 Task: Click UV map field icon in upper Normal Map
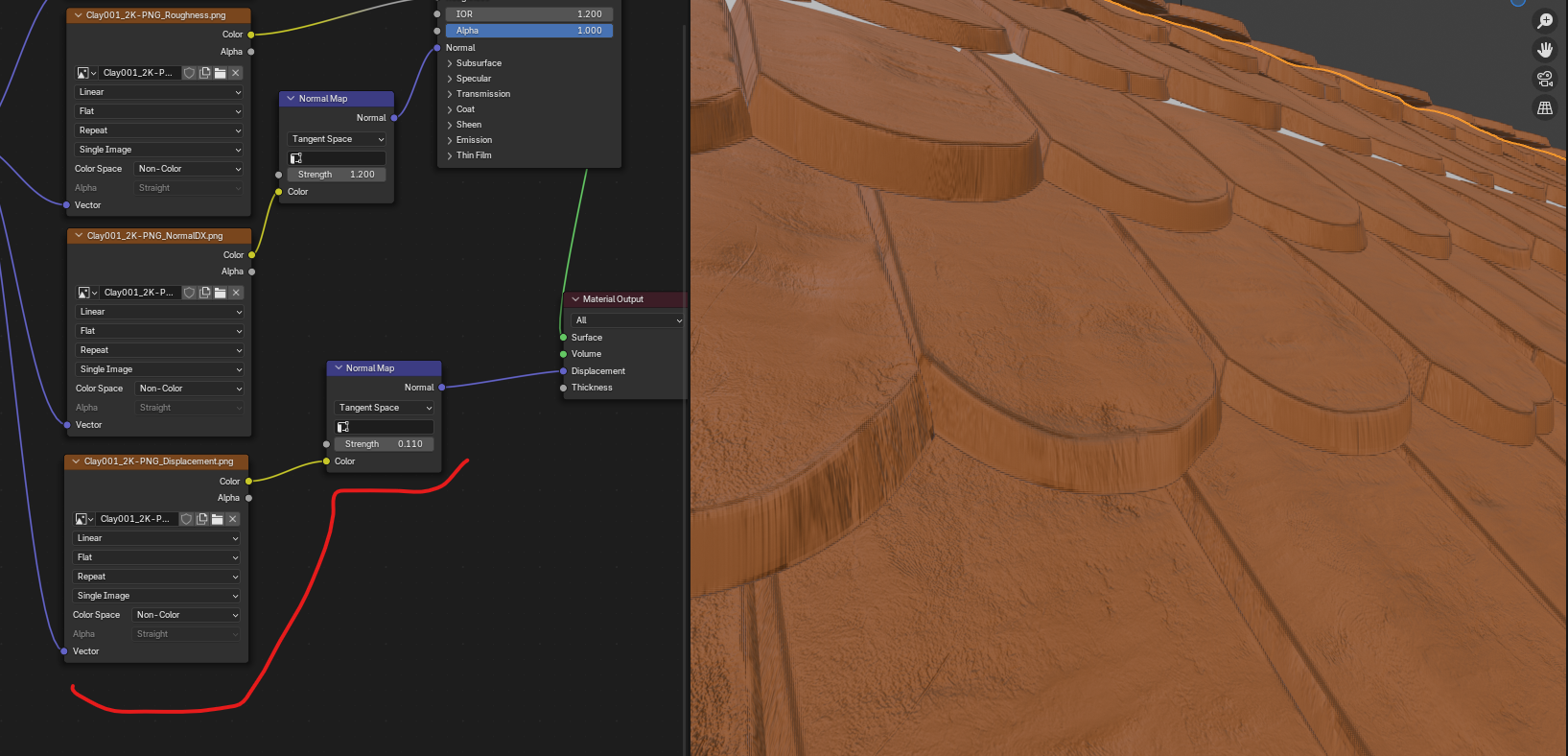tap(296, 158)
